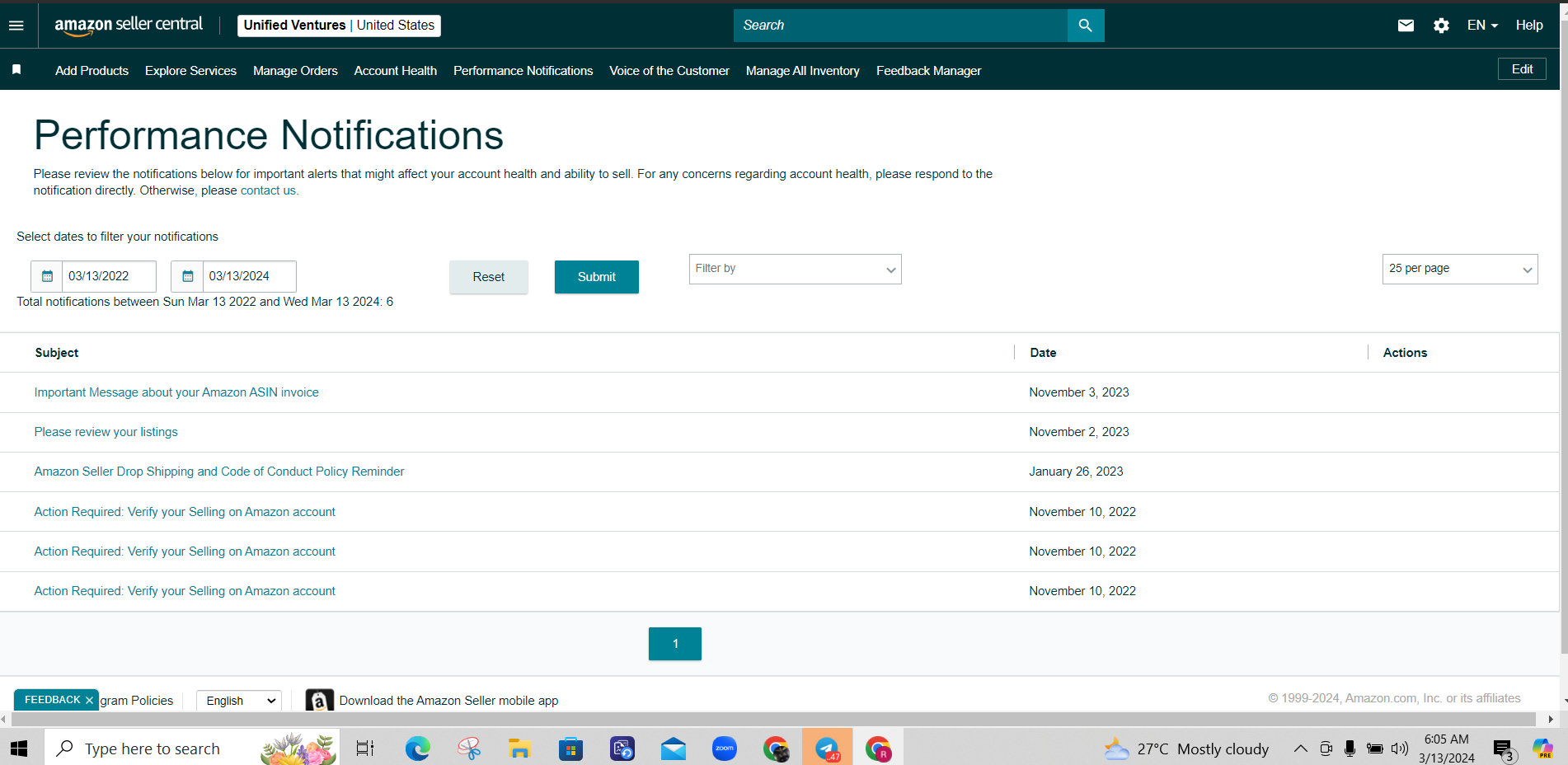Open Manage Orders in navigation bar
The height and width of the screenshot is (765, 1568).
click(x=295, y=71)
